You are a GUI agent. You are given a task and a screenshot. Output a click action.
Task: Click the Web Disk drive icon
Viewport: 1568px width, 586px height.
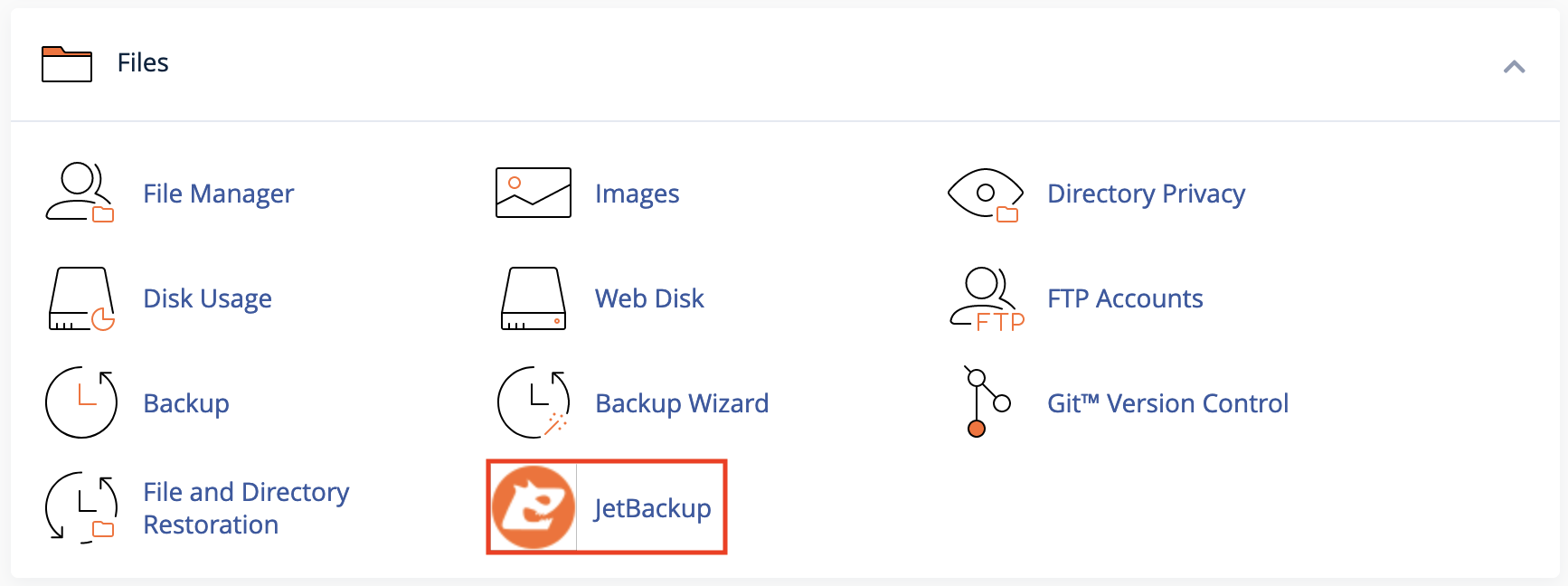tap(534, 298)
